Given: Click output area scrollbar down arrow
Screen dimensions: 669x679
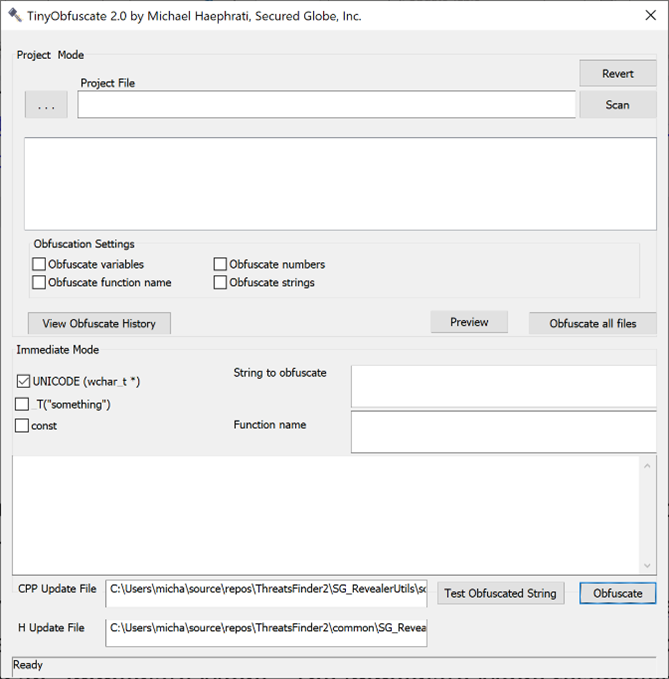Looking at the screenshot, I should (x=647, y=565).
